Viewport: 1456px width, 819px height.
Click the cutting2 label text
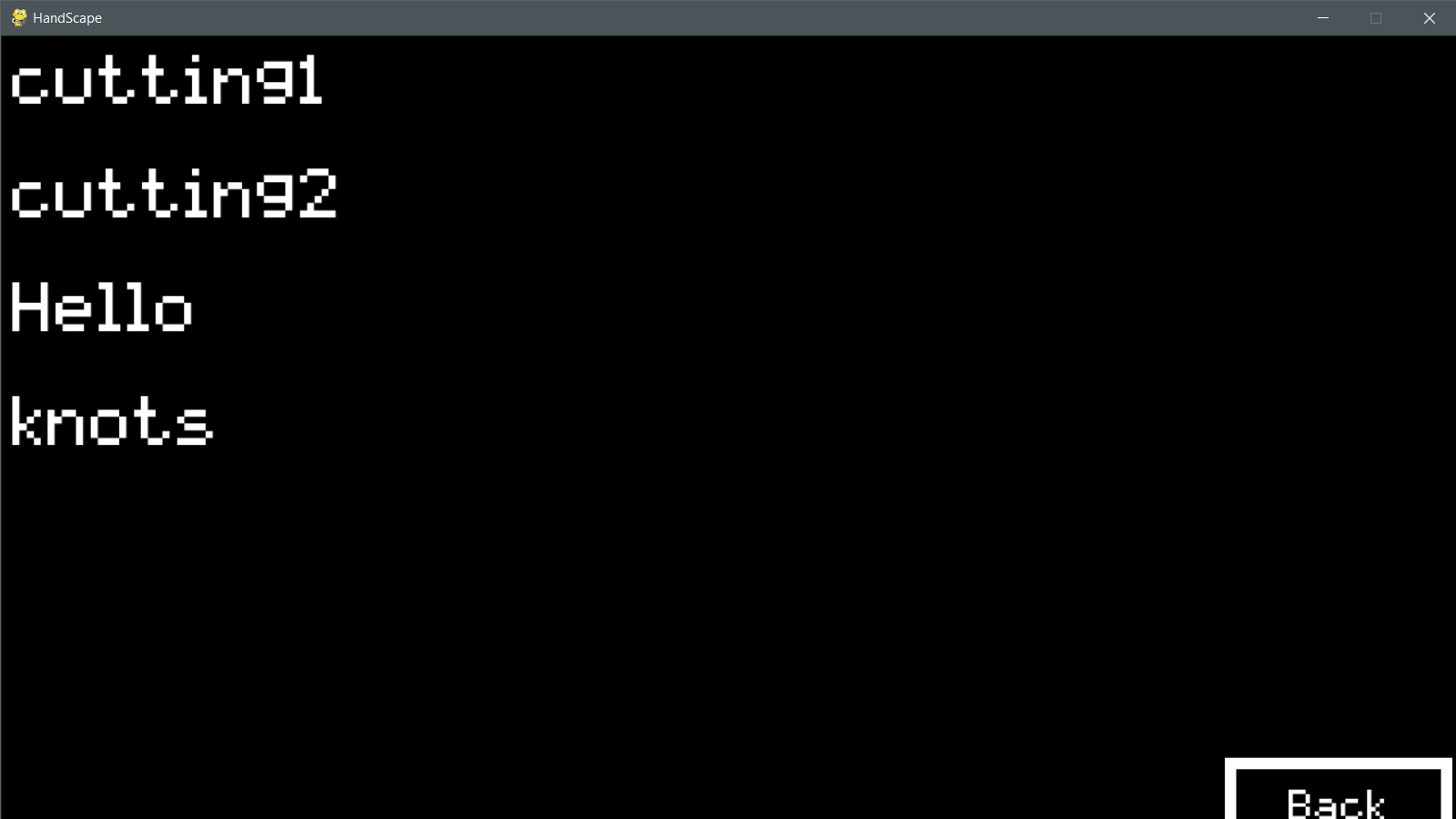click(x=174, y=193)
